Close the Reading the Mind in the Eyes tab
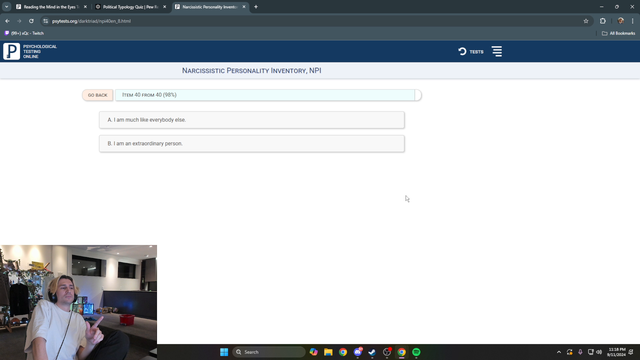640x360 pixels. 85,7
